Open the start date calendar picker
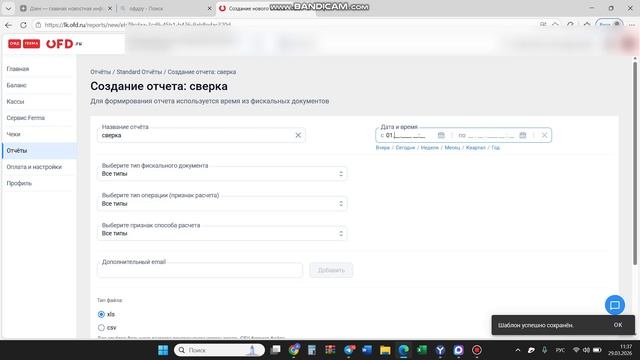This screenshot has width=640, height=360. tap(441, 135)
